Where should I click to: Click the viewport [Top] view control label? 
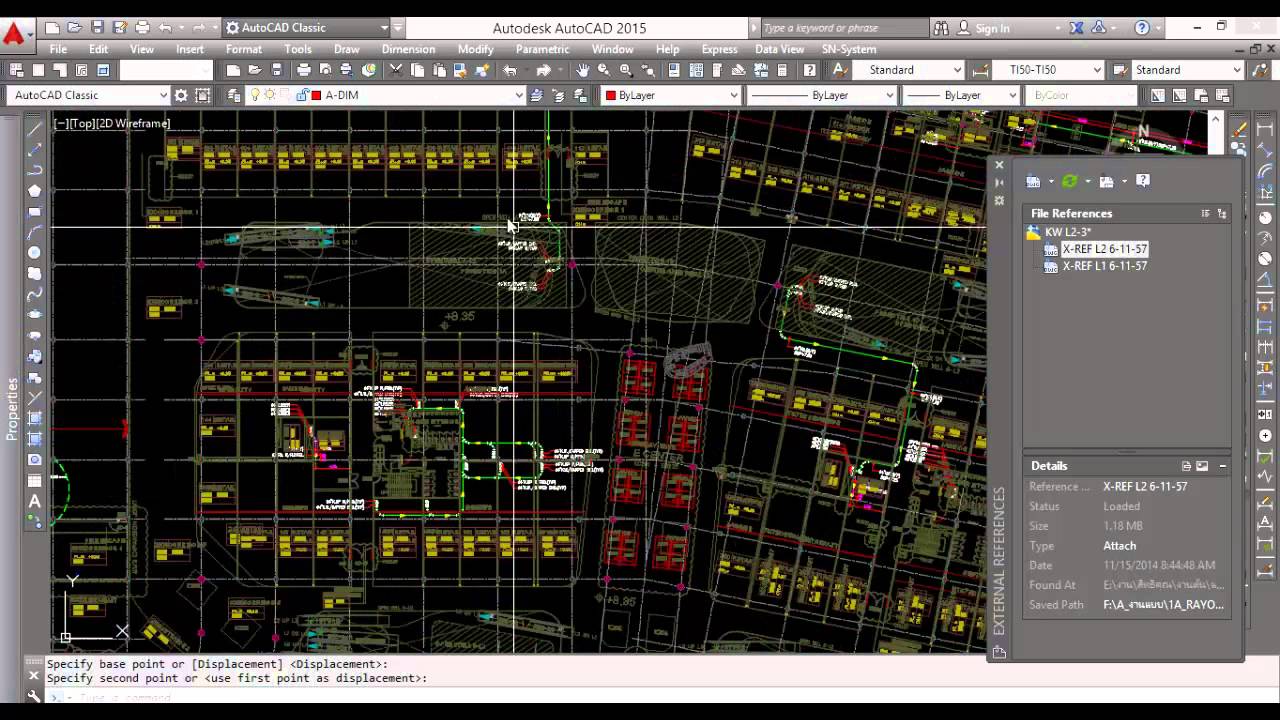coord(82,123)
